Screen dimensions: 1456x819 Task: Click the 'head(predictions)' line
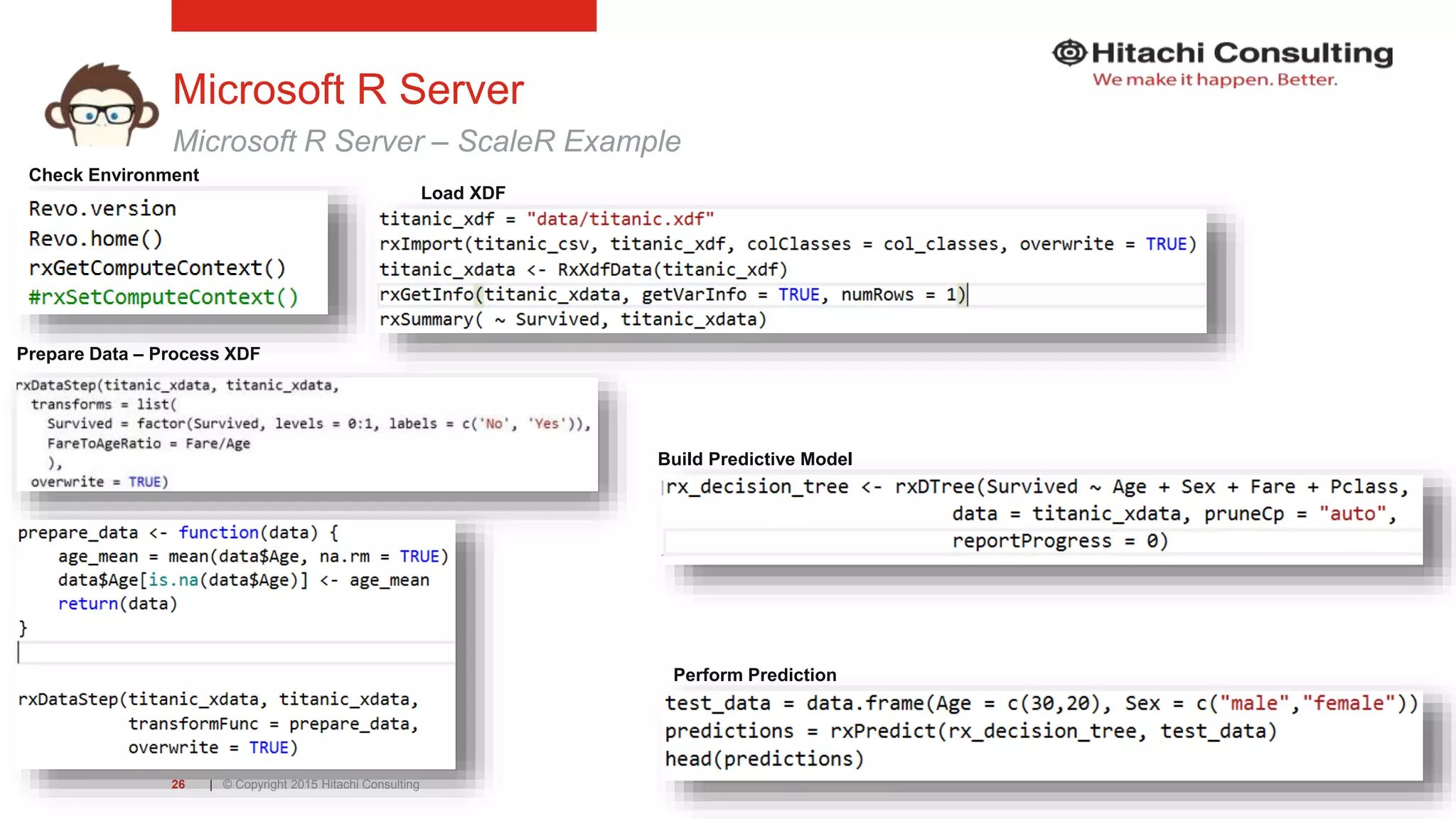pyautogui.click(x=764, y=759)
